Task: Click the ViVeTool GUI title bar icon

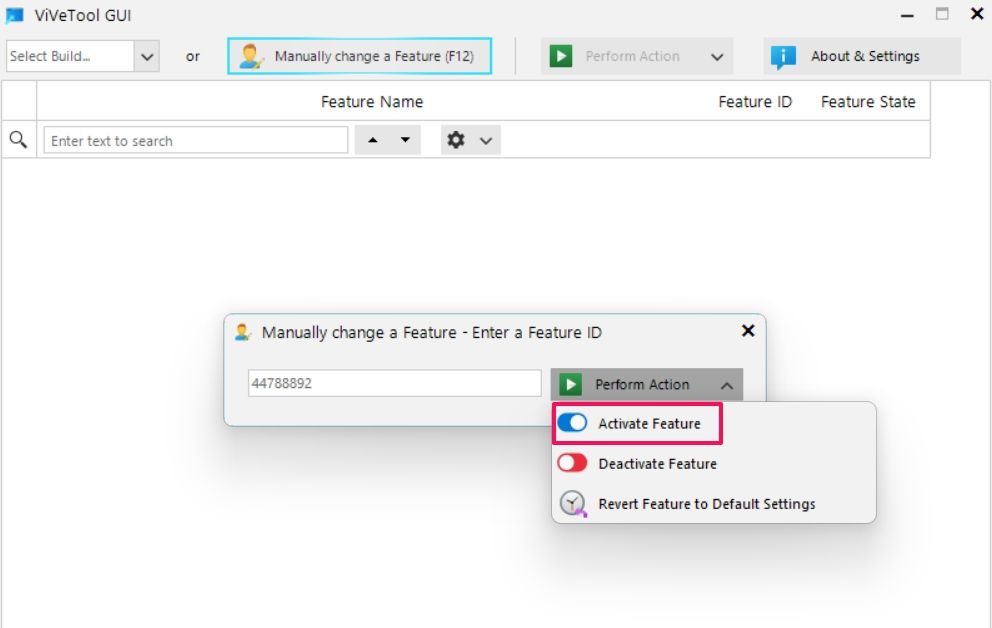Action: point(14,15)
